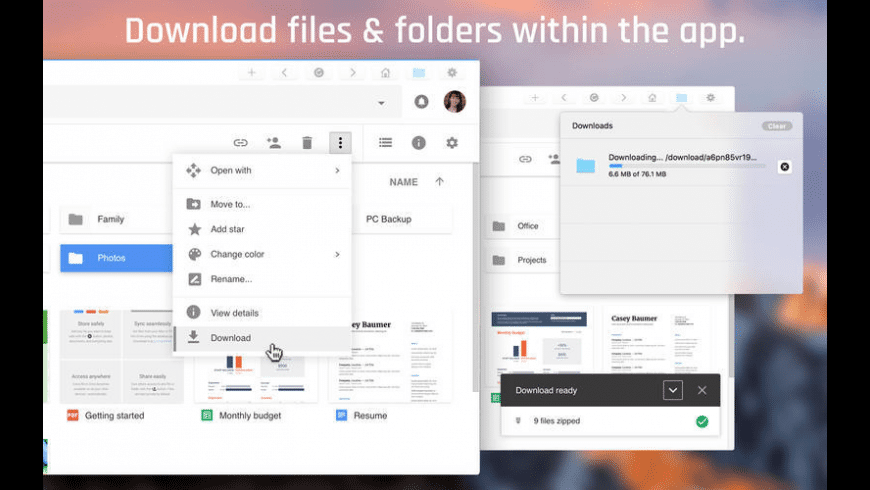
Task: Select the PC Backup folder
Action: coord(402,219)
